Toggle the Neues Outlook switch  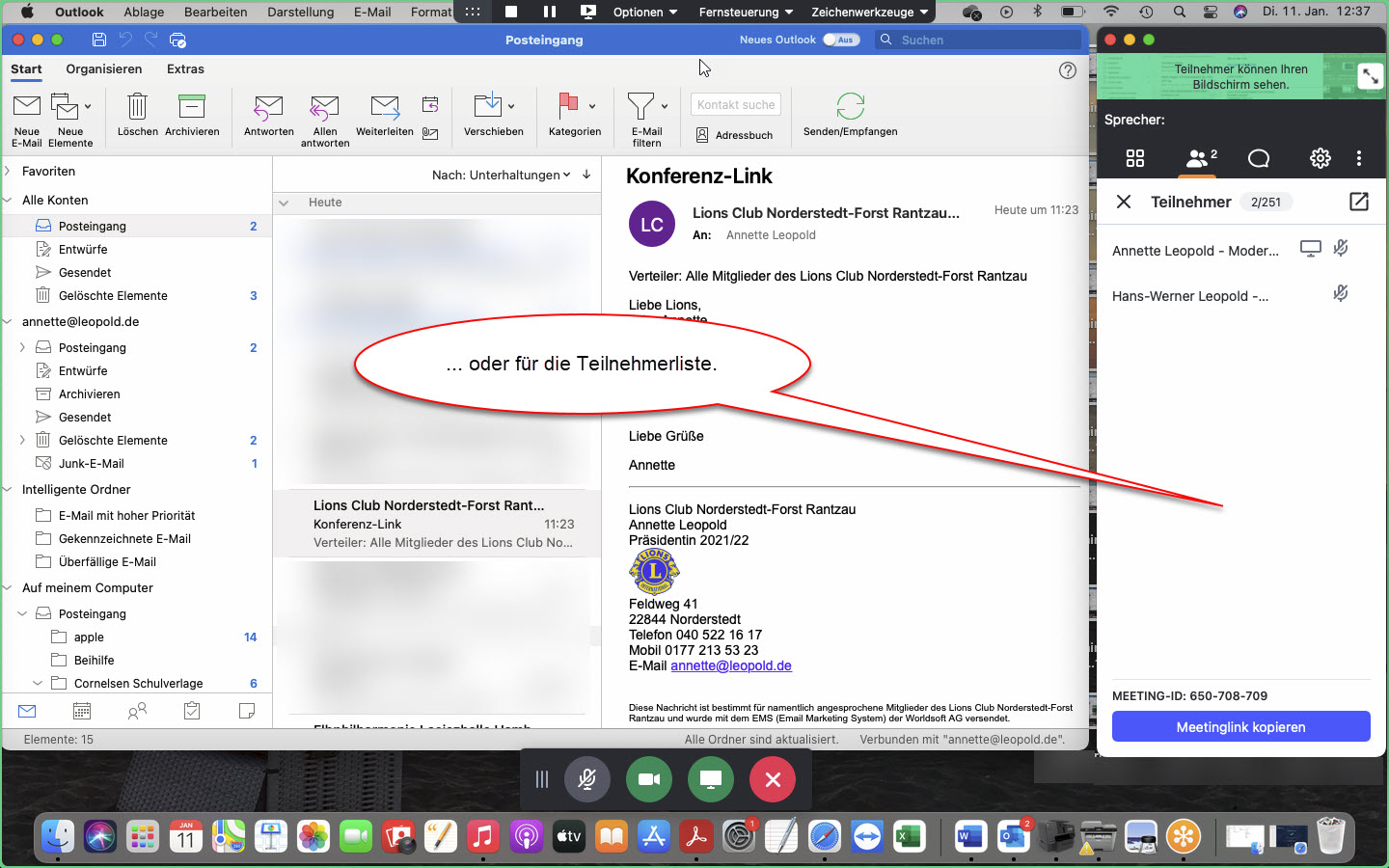pos(841,40)
